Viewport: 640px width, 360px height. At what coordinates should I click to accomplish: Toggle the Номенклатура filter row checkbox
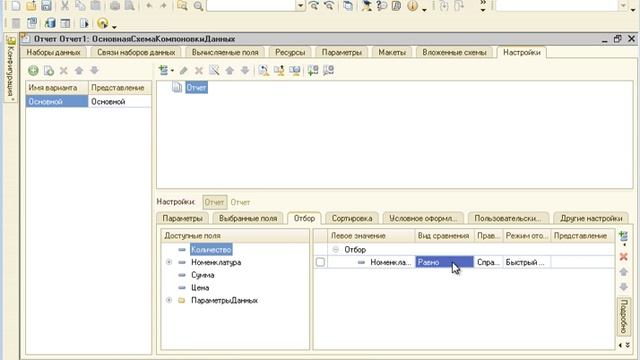click(x=320, y=262)
